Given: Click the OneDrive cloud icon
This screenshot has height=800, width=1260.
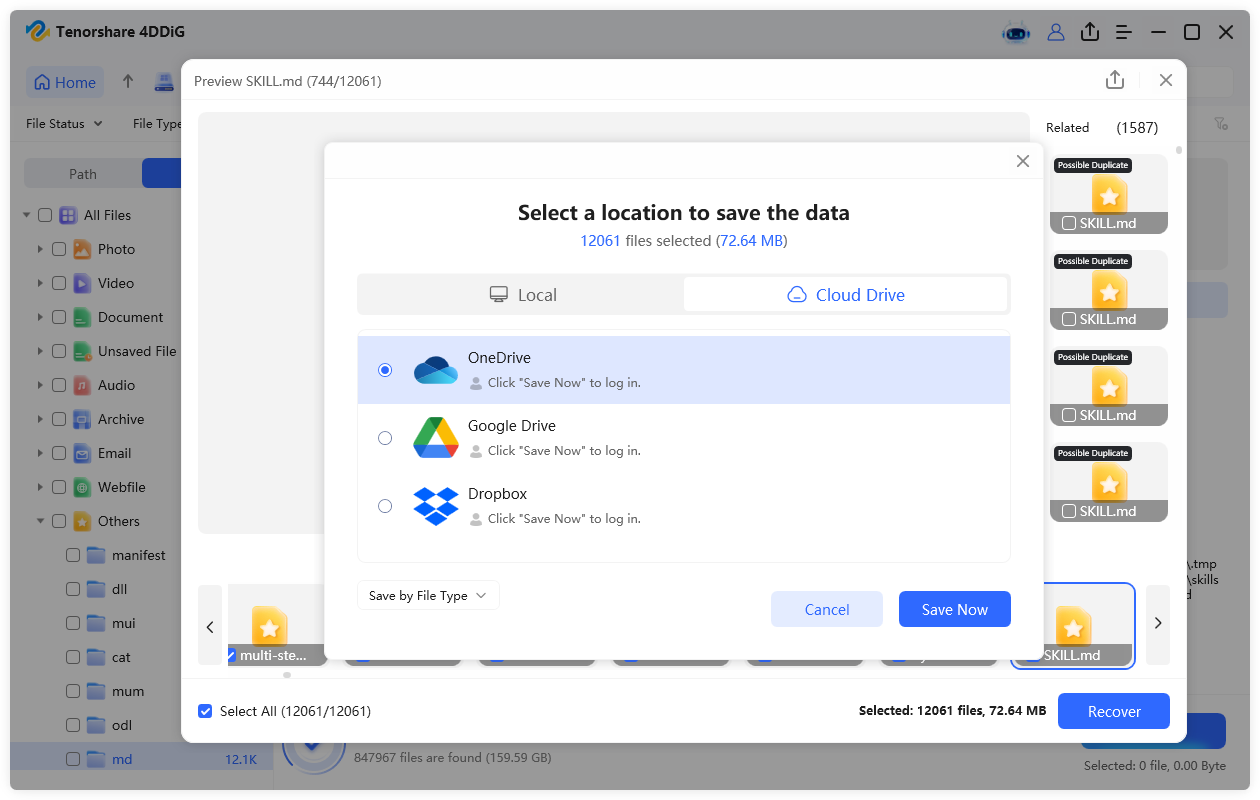Looking at the screenshot, I should 436,370.
